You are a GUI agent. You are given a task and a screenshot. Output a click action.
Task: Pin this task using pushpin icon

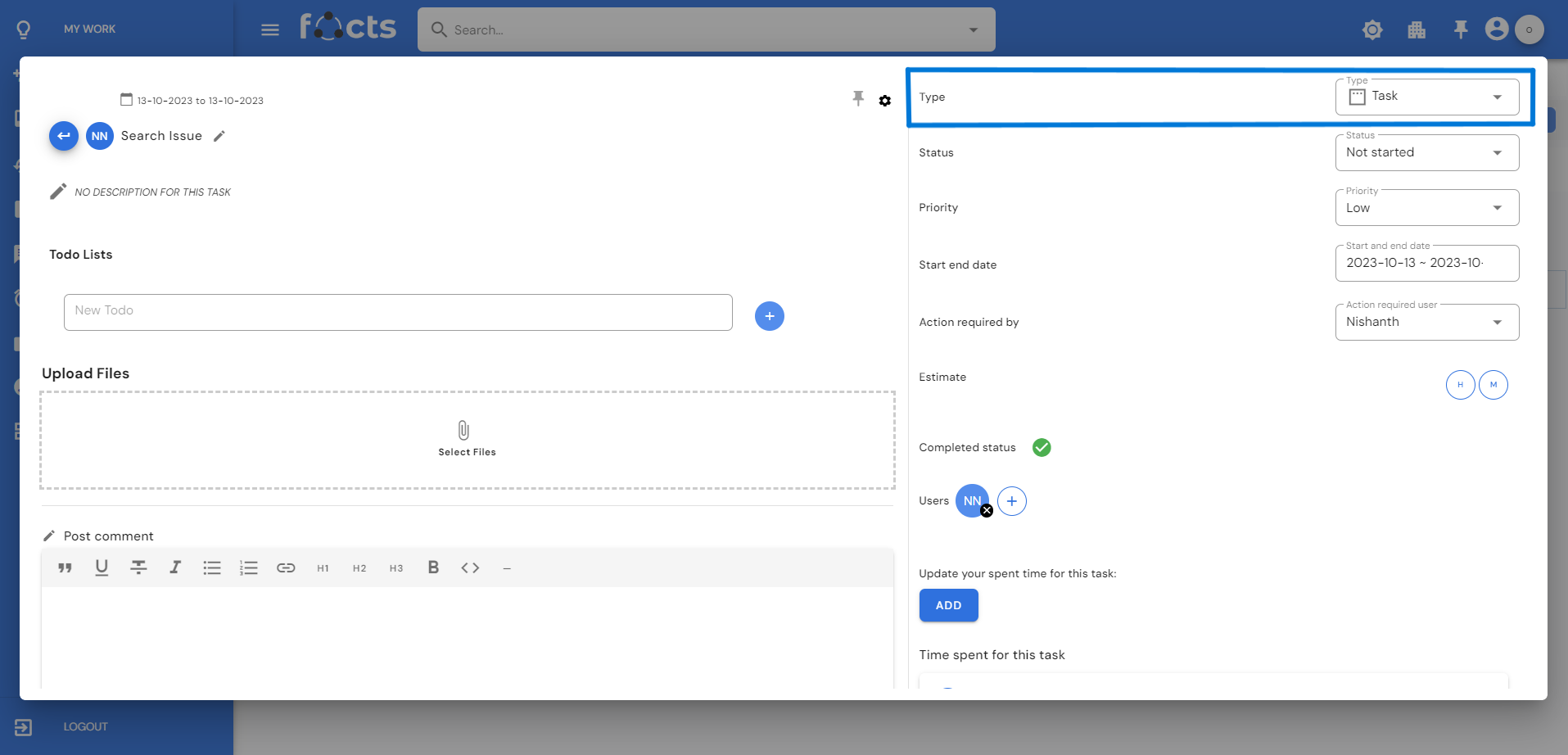858,99
